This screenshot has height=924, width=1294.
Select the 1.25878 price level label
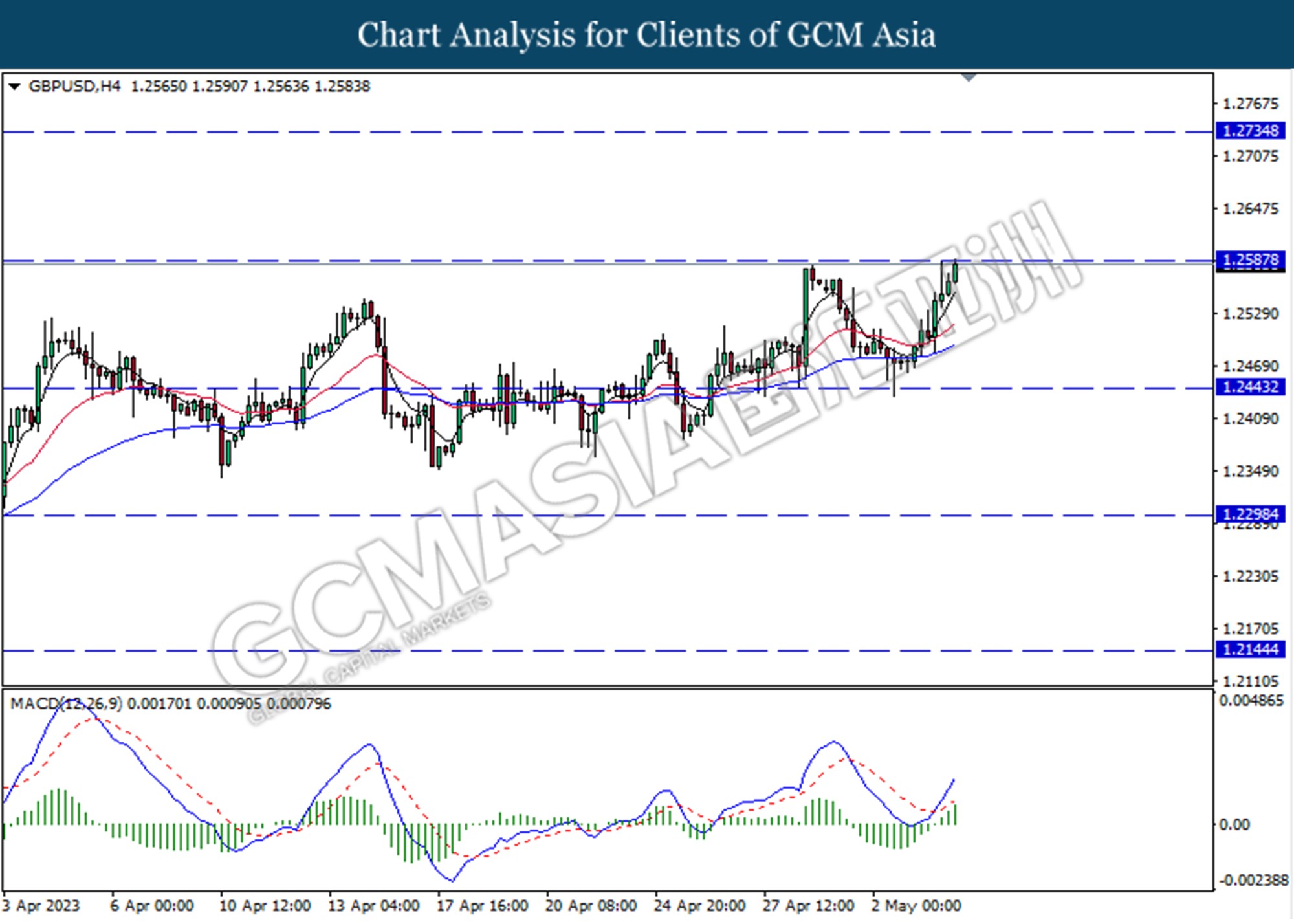pos(1251,260)
